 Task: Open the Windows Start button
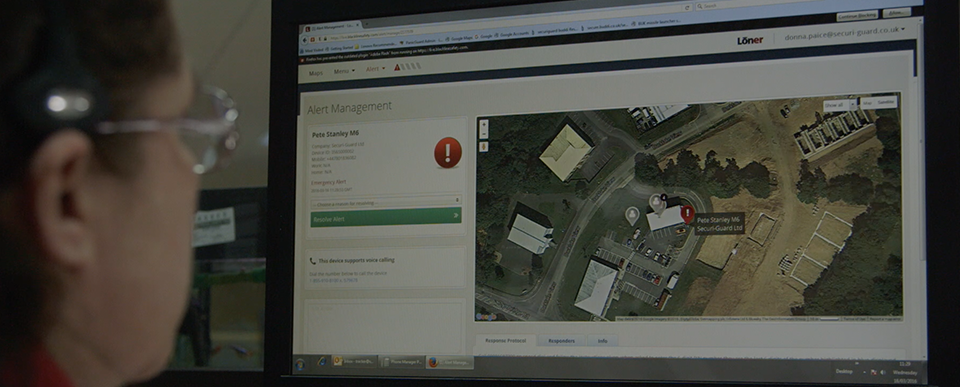pos(301,364)
